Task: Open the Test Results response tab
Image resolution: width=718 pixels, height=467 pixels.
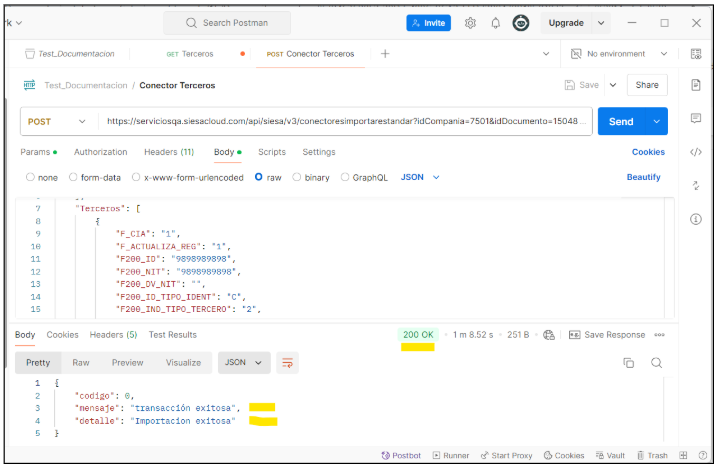Action: [x=172, y=335]
